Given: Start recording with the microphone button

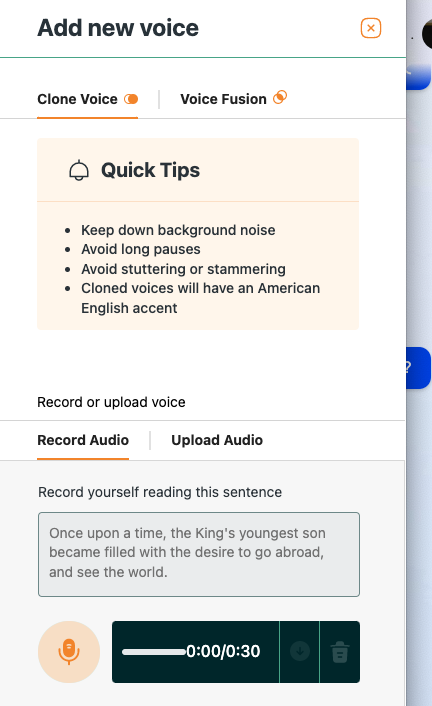Looking at the screenshot, I should click(x=69, y=652).
